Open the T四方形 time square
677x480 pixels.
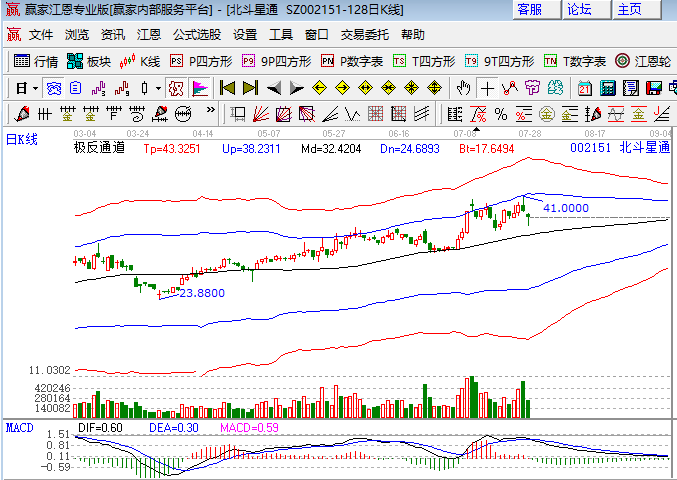424,62
